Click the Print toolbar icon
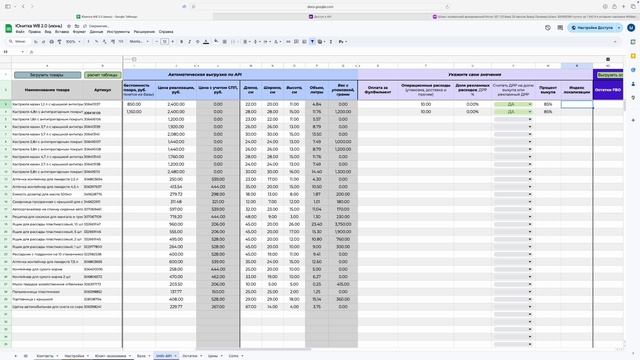The height and width of the screenshot is (360, 640). pyautogui.click(x=51, y=42)
